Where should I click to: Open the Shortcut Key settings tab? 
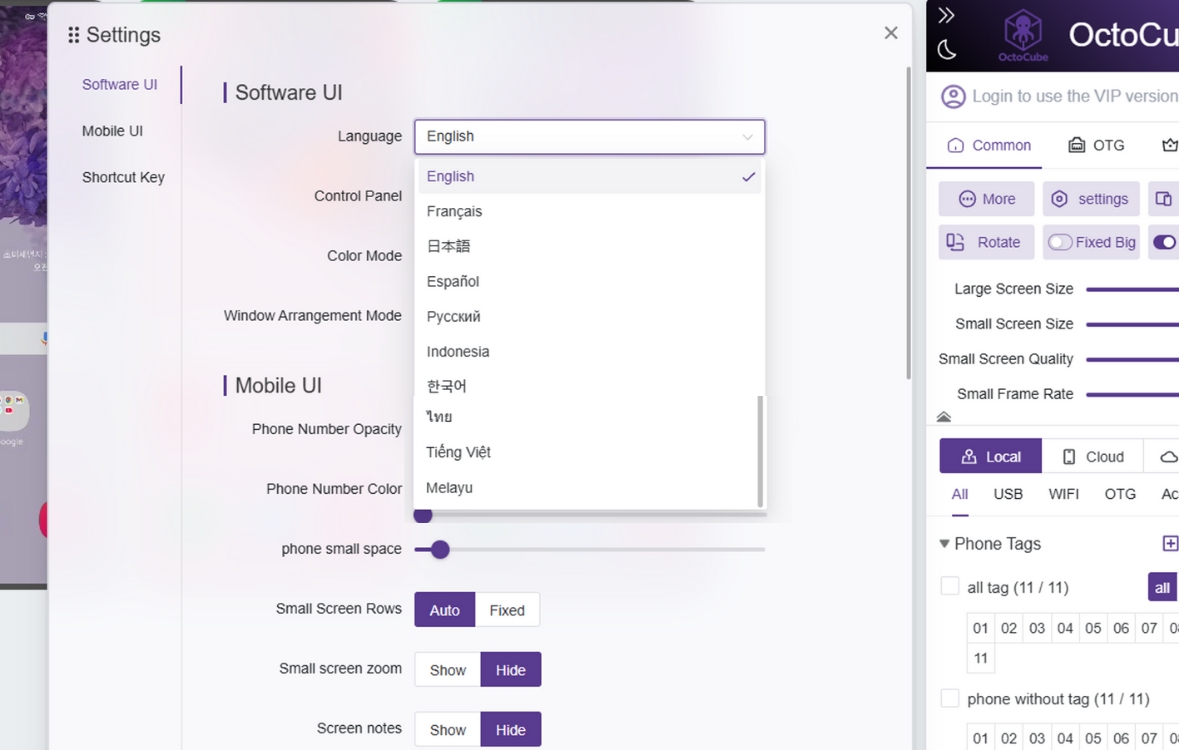click(x=123, y=177)
